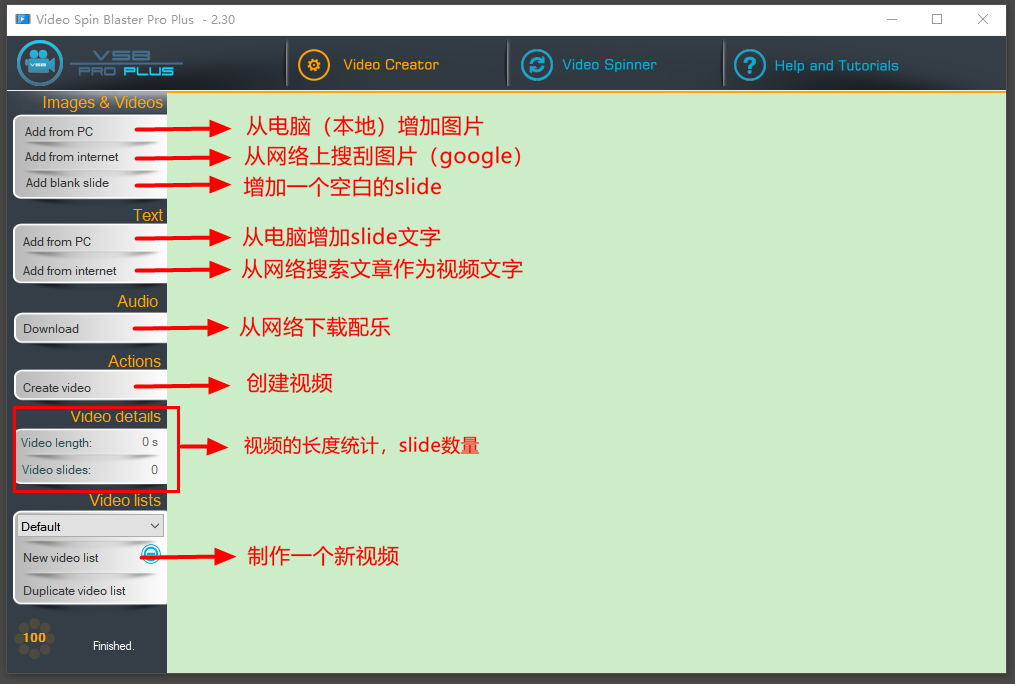1015x684 pixels.
Task: Click the VSB PRO PLUS logo text
Action: (126, 63)
